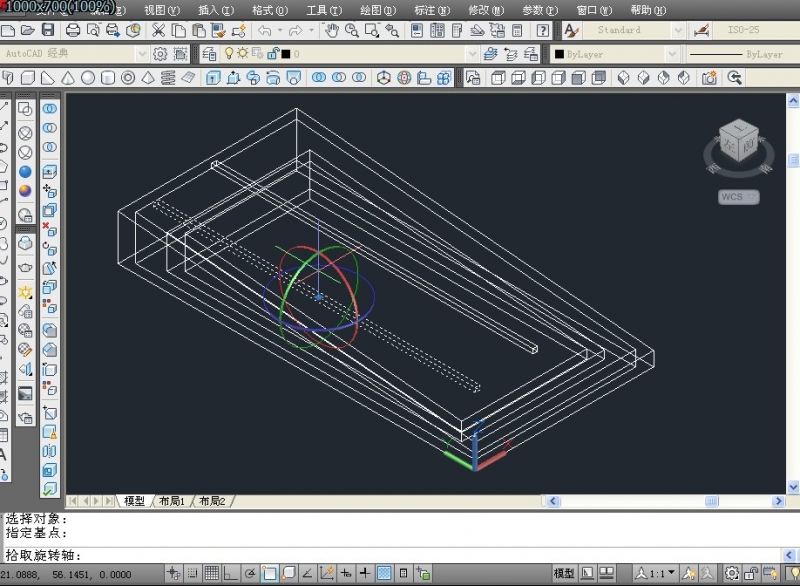
Task: Click the teapot Render icon
Action: point(25,267)
